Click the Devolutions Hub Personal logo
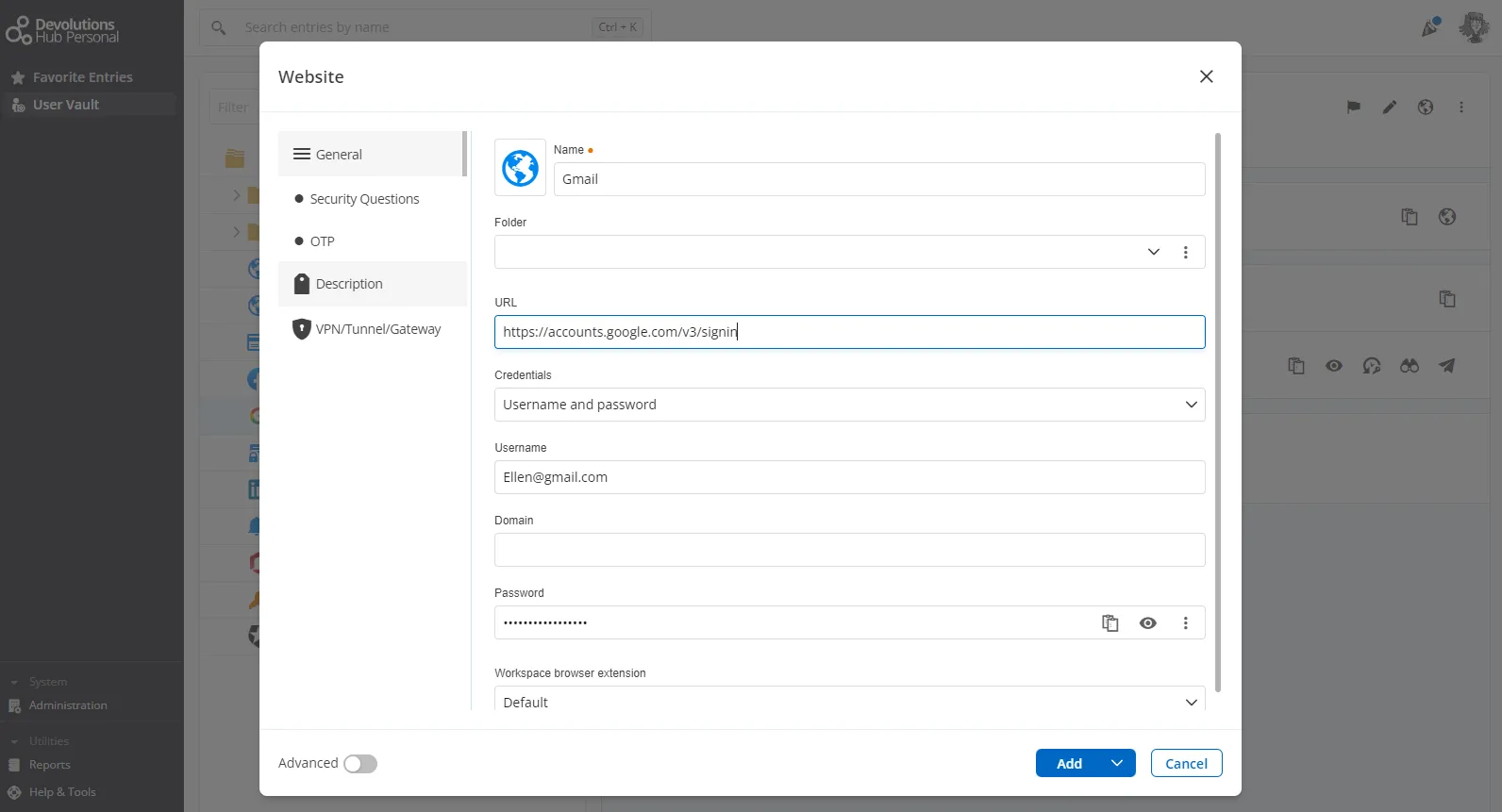The width and height of the screenshot is (1502, 812). pos(62,30)
